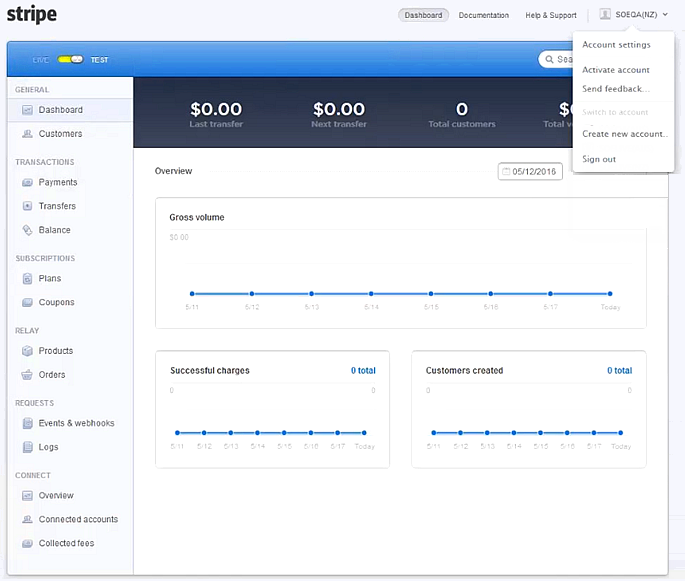Viewport: 685px width, 581px height.
Task: Click Today point on Customers created chart
Action: [620, 433]
